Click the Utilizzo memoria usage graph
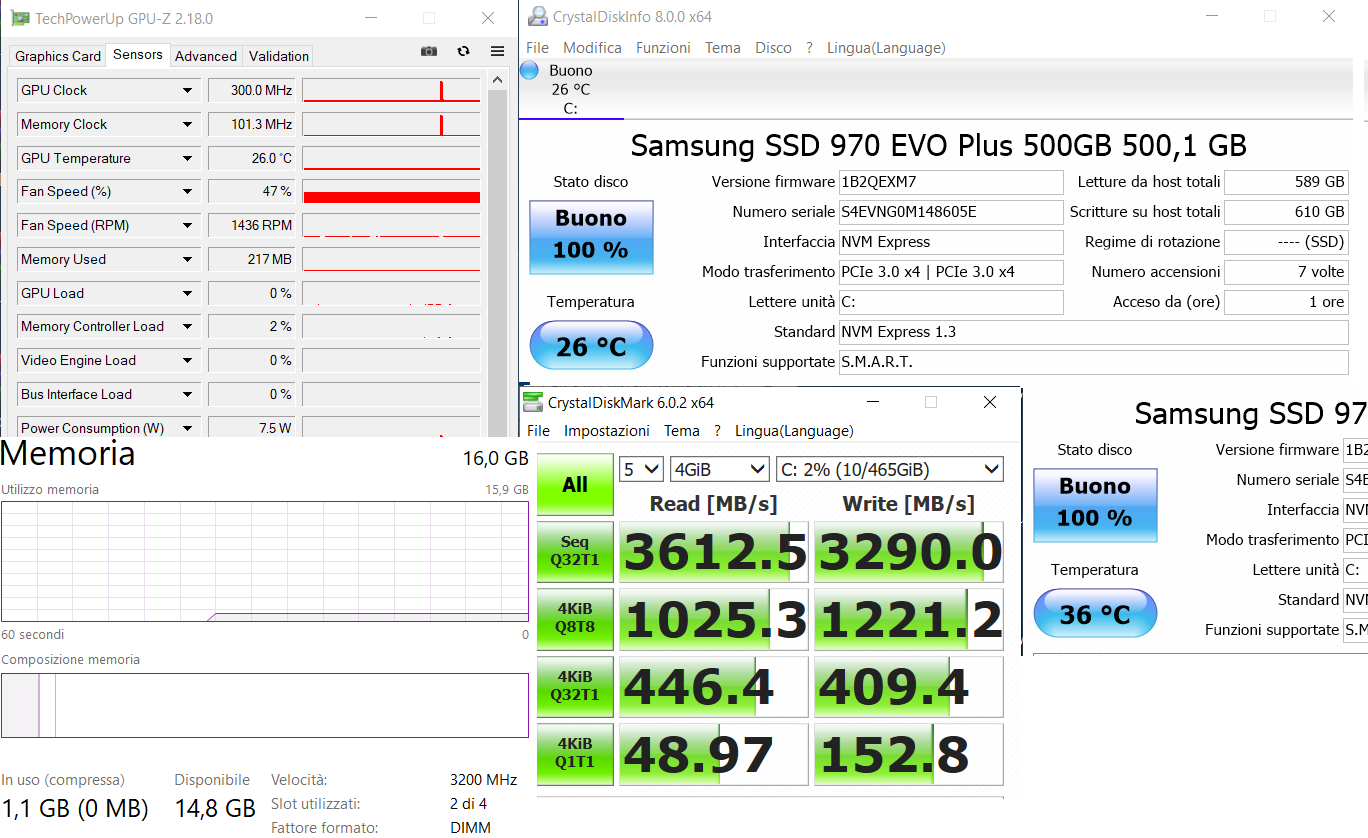The image size is (1368, 838). [x=265, y=561]
